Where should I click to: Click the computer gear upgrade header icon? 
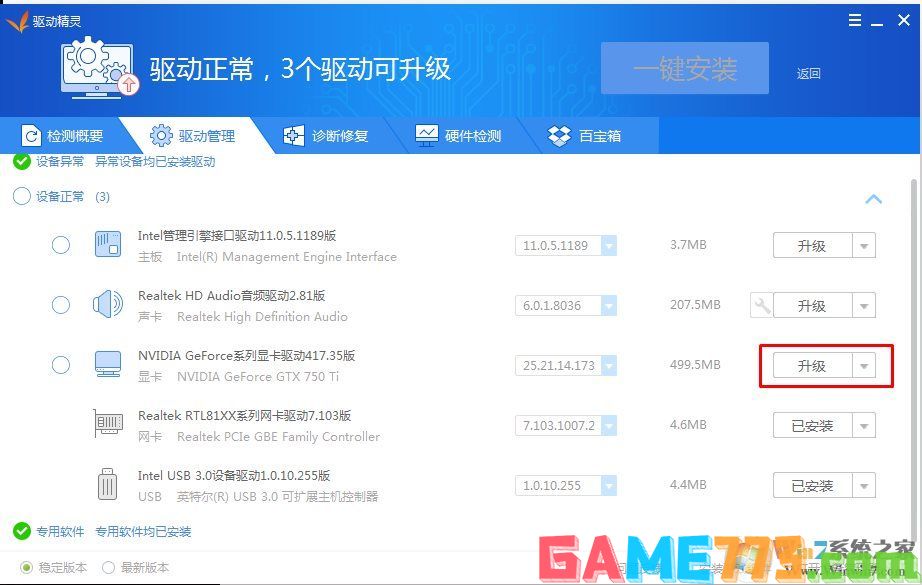(99, 68)
